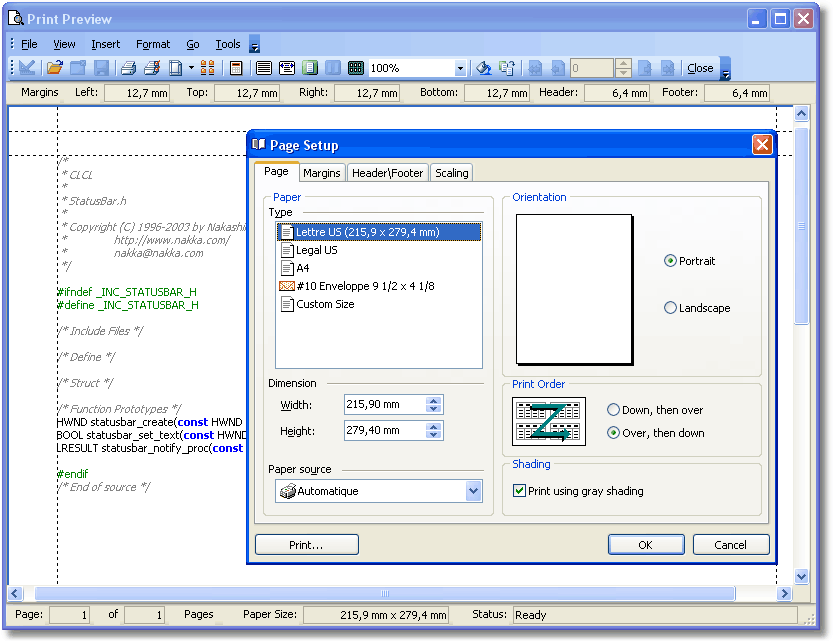Click the Print... button

click(x=306, y=545)
